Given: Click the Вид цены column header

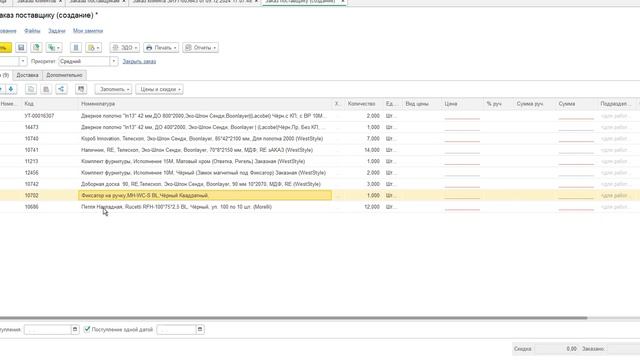Looking at the screenshot, I should (x=422, y=104).
